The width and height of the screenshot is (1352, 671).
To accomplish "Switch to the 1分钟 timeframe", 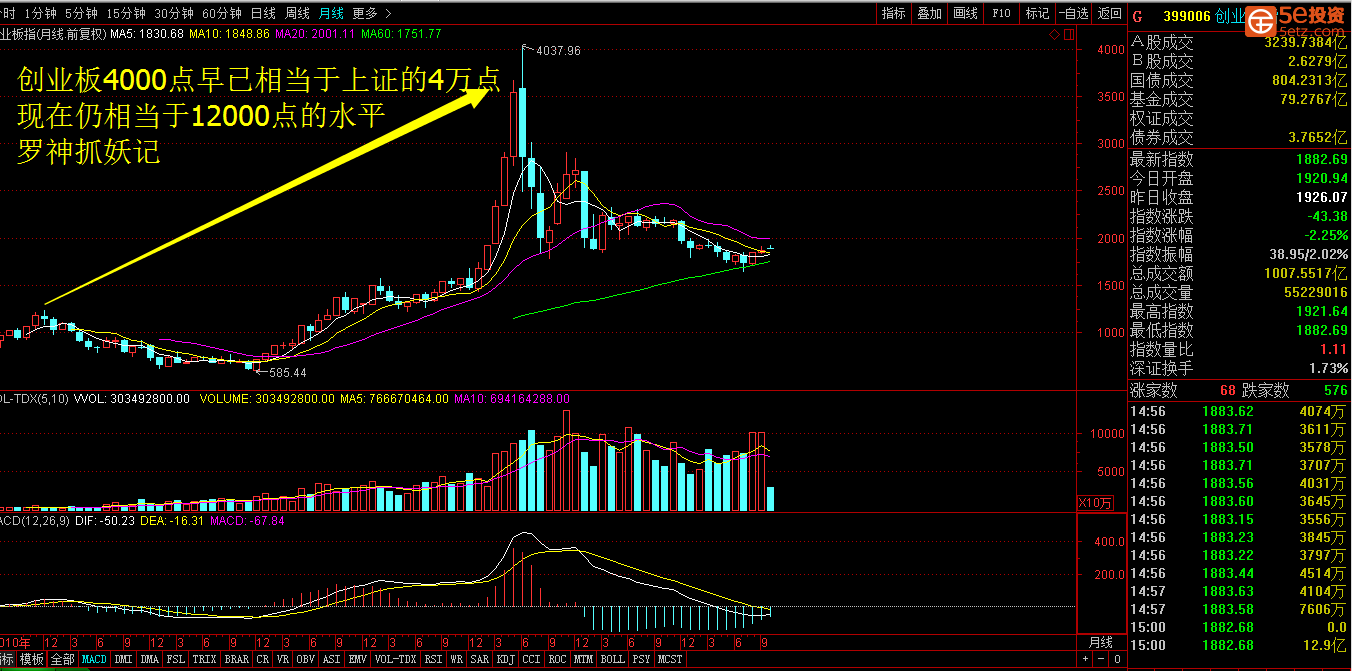I will 39,13.
